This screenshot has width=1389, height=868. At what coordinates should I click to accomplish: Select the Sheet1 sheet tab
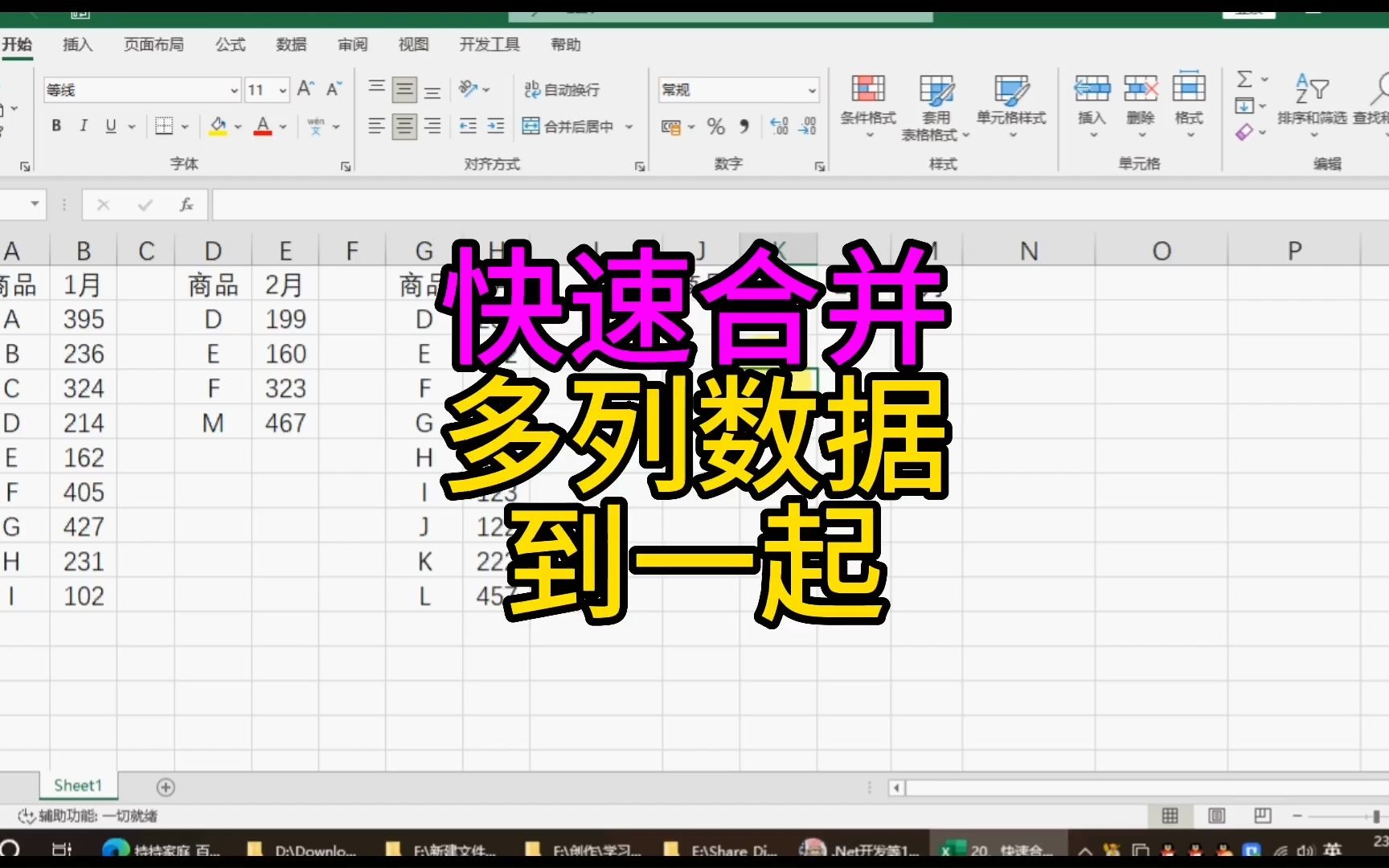pos(78,785)
